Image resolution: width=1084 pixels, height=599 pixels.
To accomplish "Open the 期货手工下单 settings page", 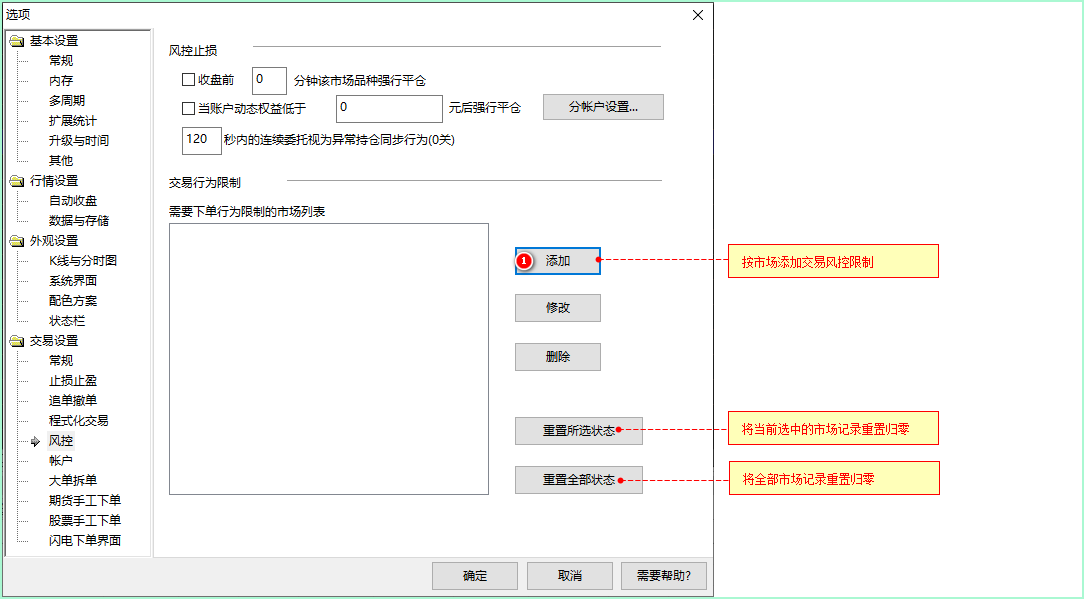I will 84,500.
